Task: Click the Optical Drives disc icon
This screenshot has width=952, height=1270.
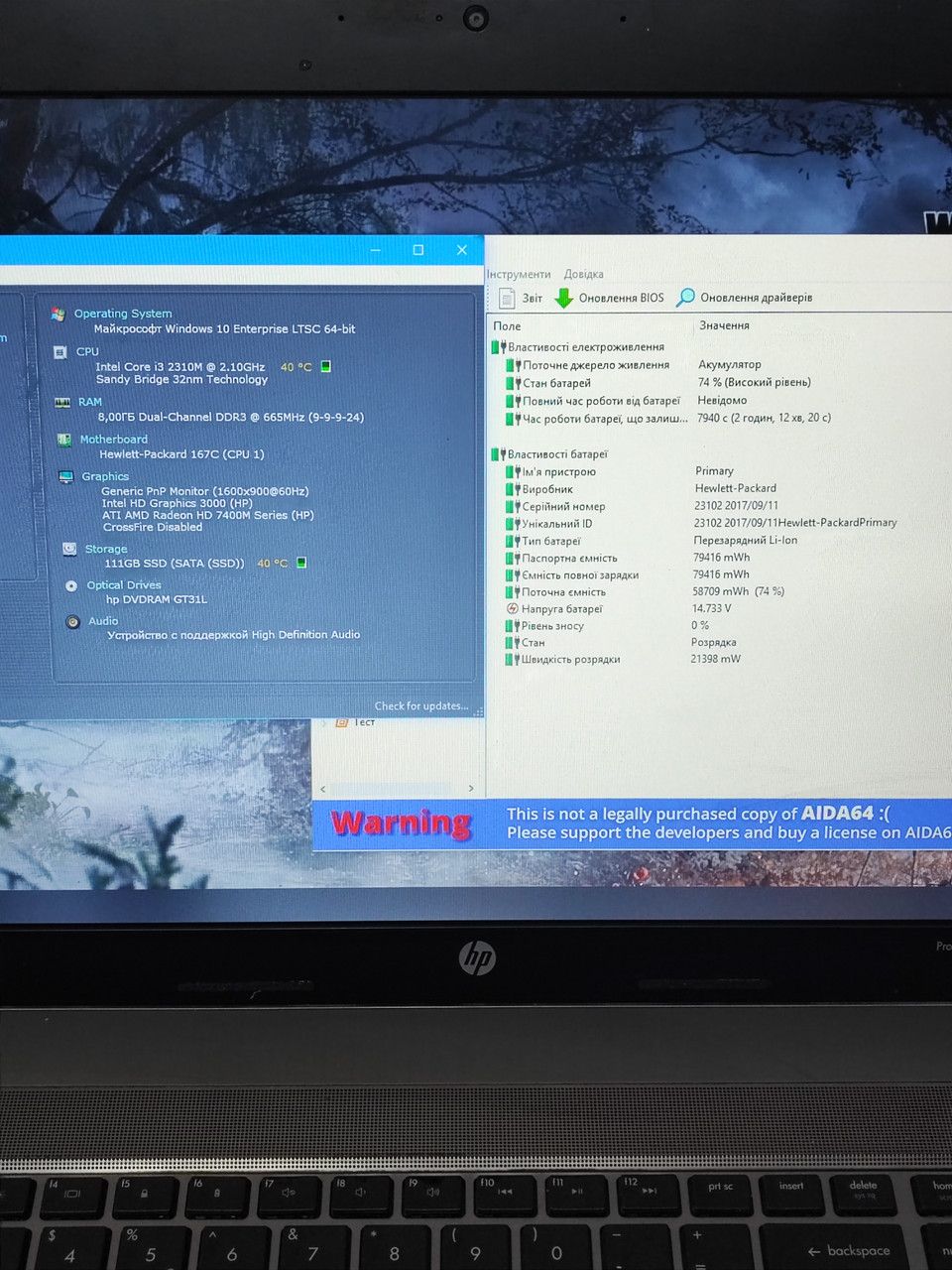Action: pos(71,585)
